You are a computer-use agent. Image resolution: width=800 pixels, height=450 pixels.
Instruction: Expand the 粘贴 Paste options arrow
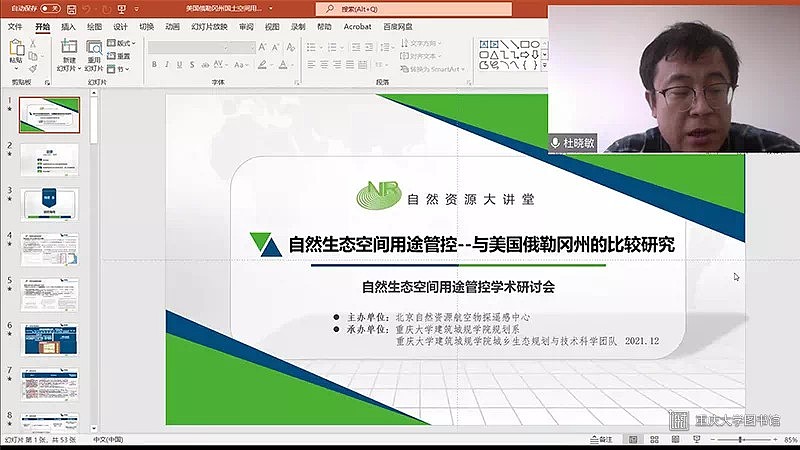click(16, 68)
